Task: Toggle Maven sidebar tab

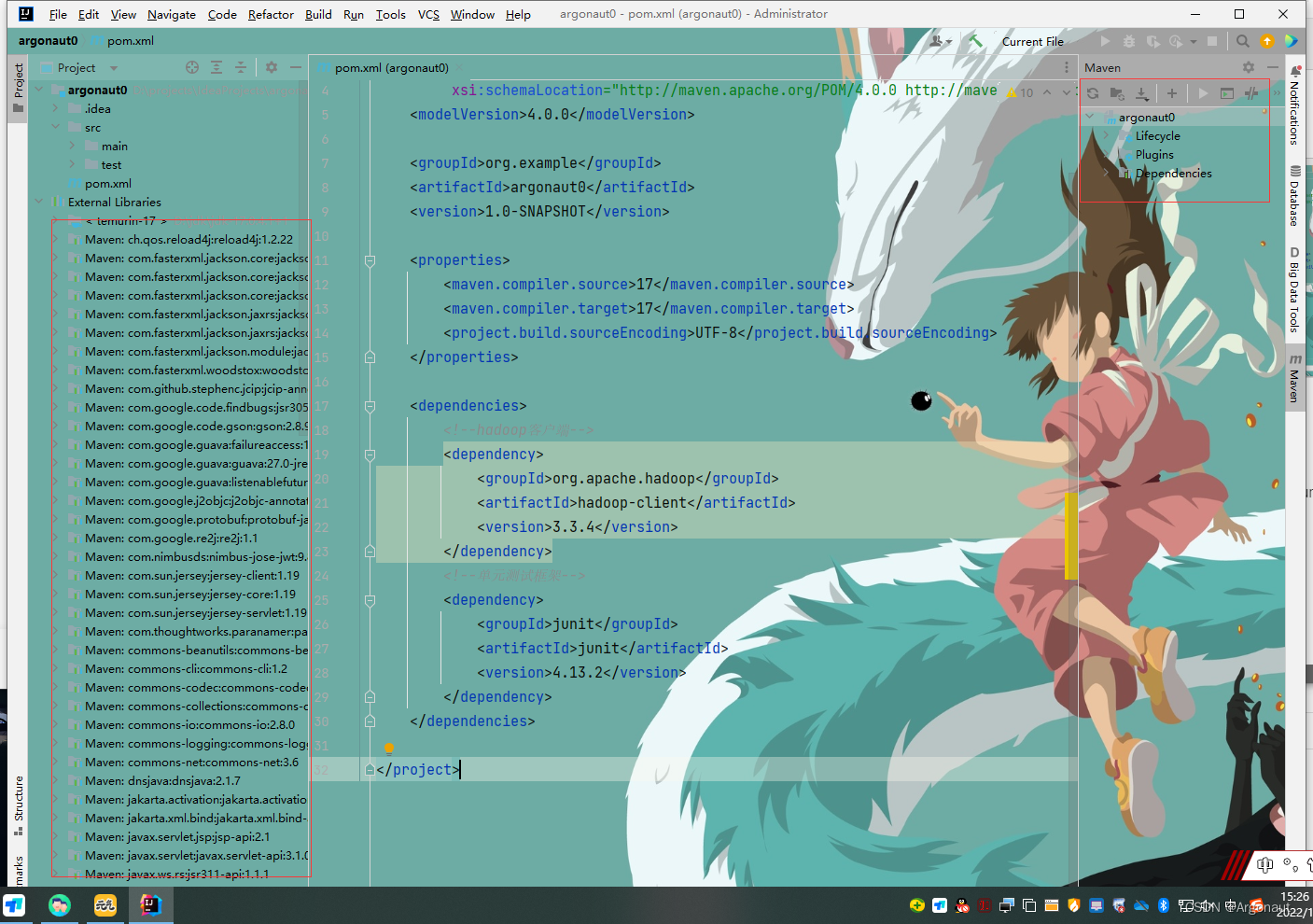Action: (1295, 379)
